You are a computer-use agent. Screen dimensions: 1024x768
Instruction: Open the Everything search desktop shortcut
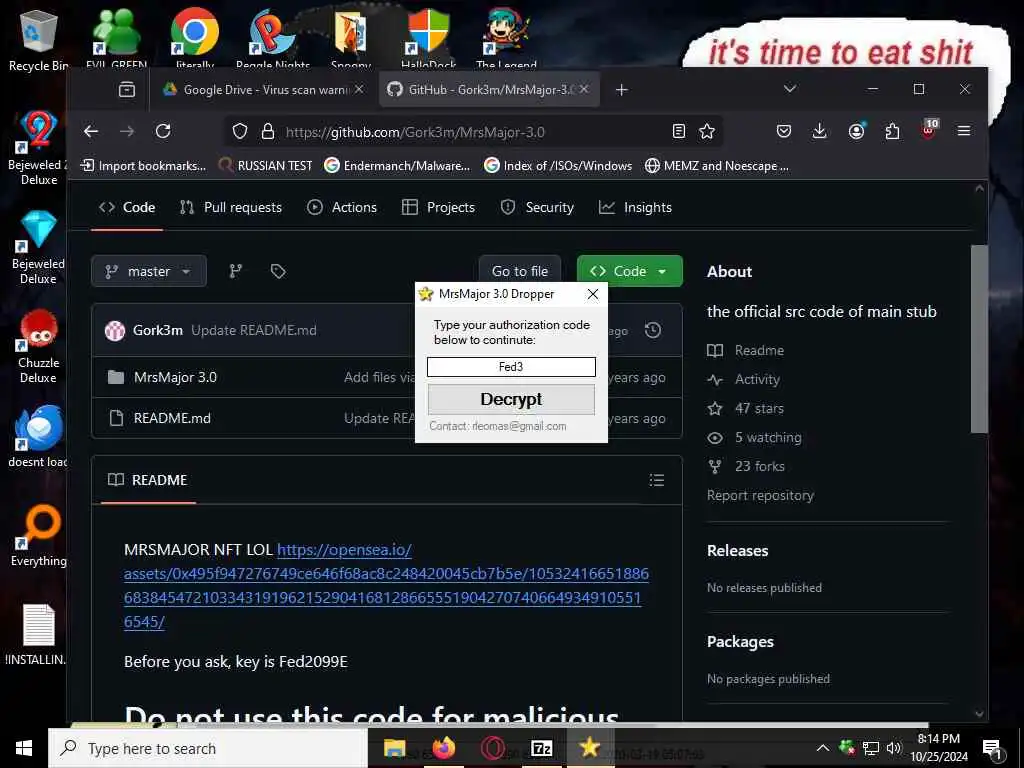(39, 534)
